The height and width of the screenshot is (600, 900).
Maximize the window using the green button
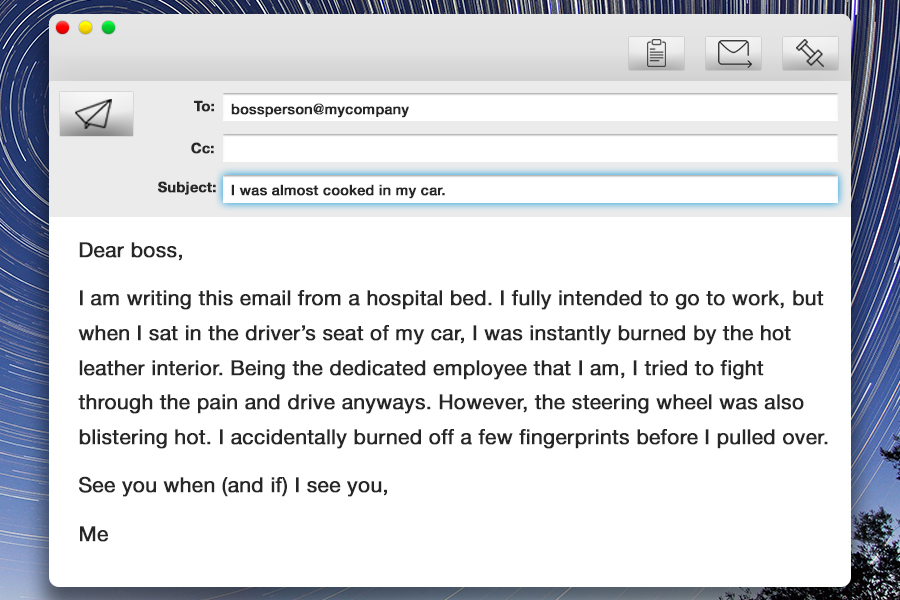[x=108, y=28]
